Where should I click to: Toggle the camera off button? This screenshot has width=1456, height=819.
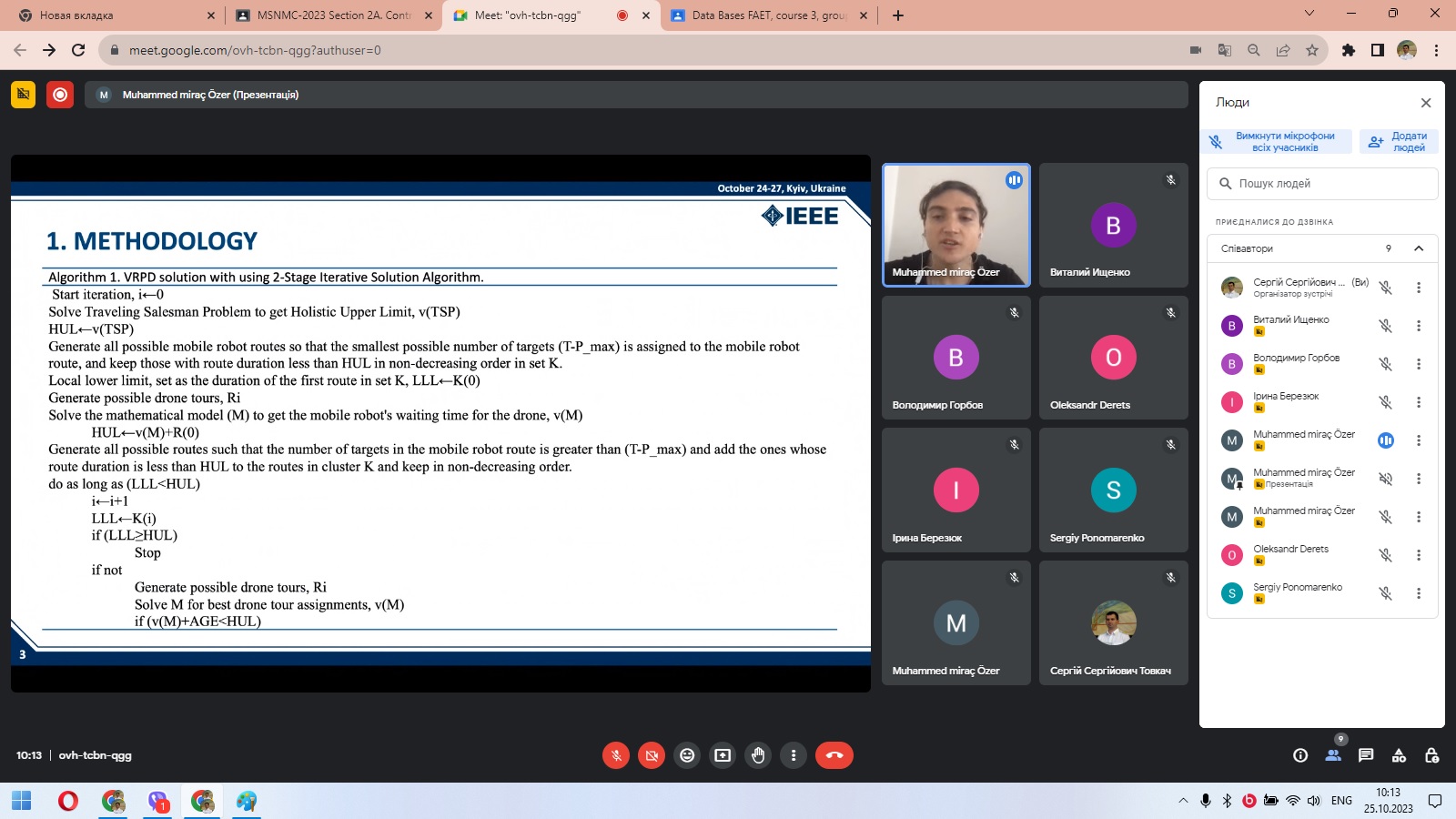pyautogui.click(x=652, y=755)
